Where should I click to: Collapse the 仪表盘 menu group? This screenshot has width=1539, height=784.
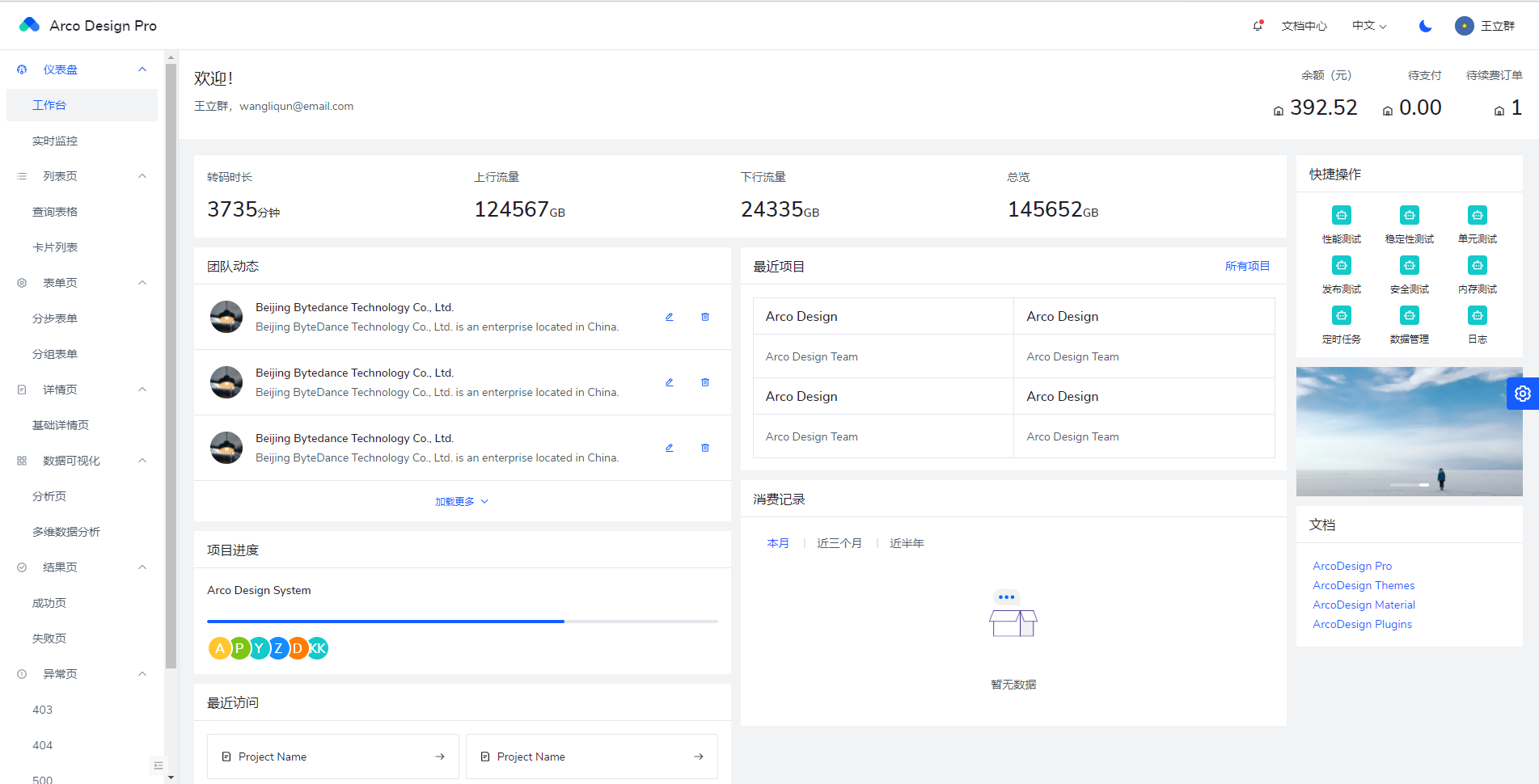[x=82, y=70]
